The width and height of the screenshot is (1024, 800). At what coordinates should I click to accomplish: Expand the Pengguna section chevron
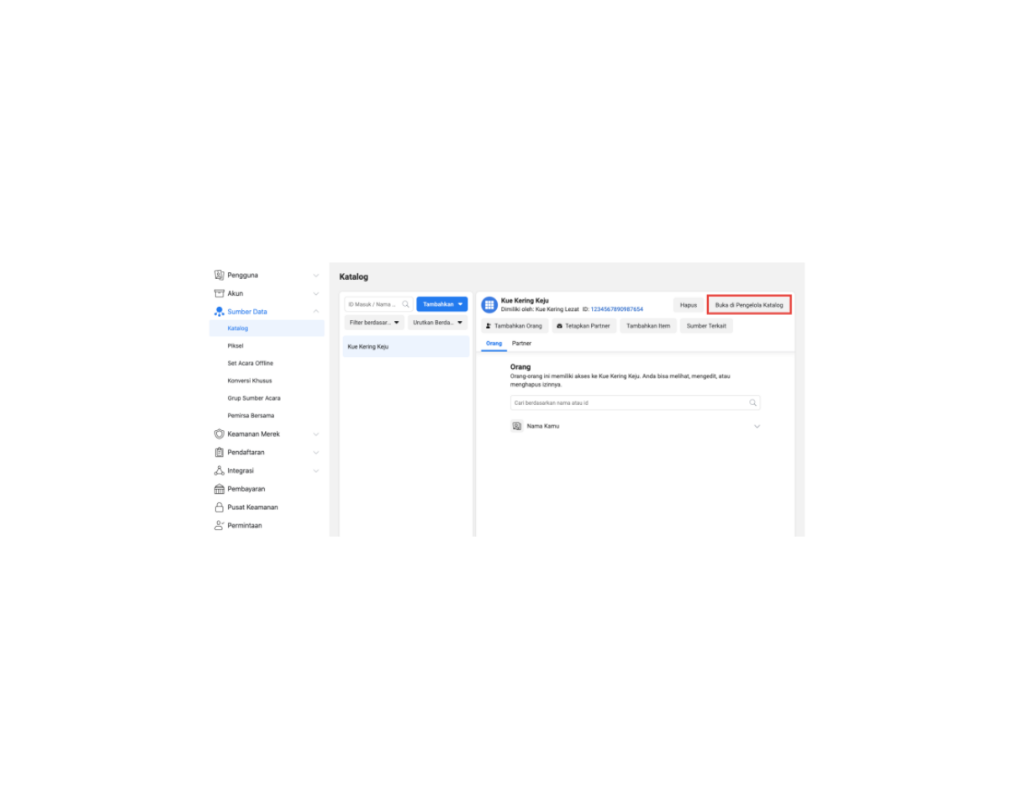click(316, 275)
